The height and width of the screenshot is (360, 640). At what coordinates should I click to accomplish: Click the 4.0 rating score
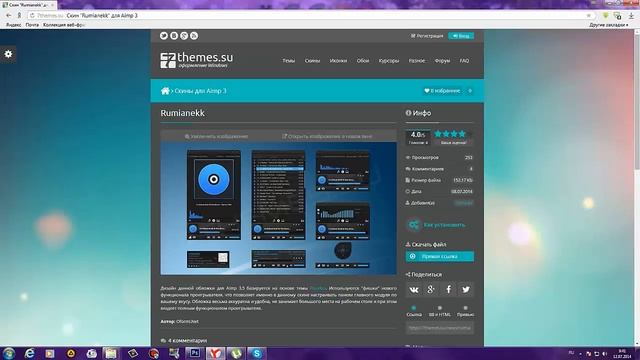click(x=418, y=134)
